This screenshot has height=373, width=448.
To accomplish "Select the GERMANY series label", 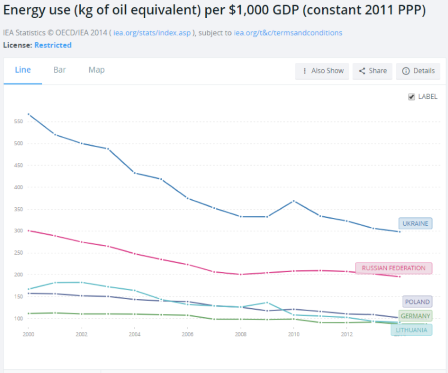I will point(415,316).
